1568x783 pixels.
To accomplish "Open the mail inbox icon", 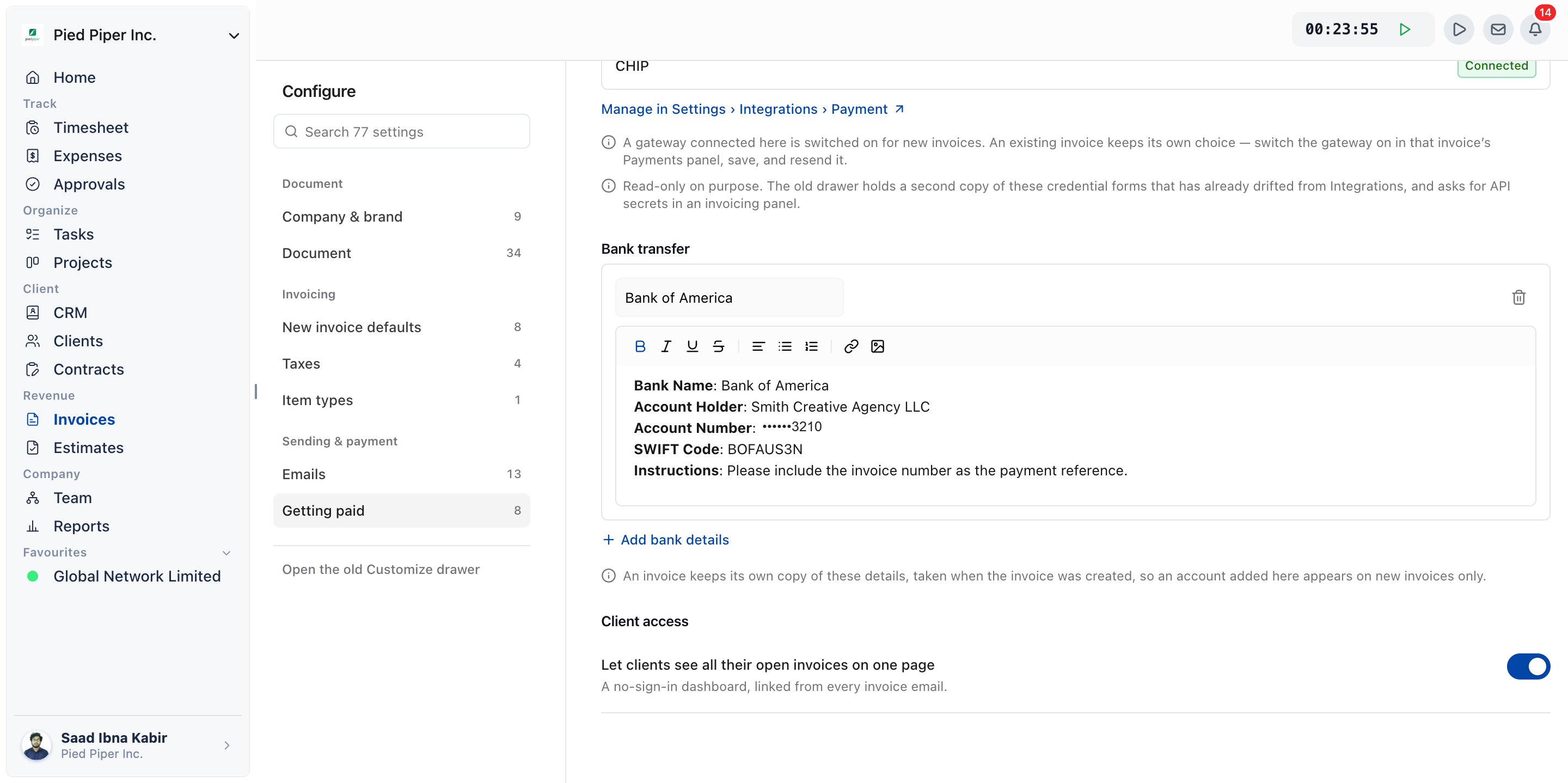I will click(1498, 29).
